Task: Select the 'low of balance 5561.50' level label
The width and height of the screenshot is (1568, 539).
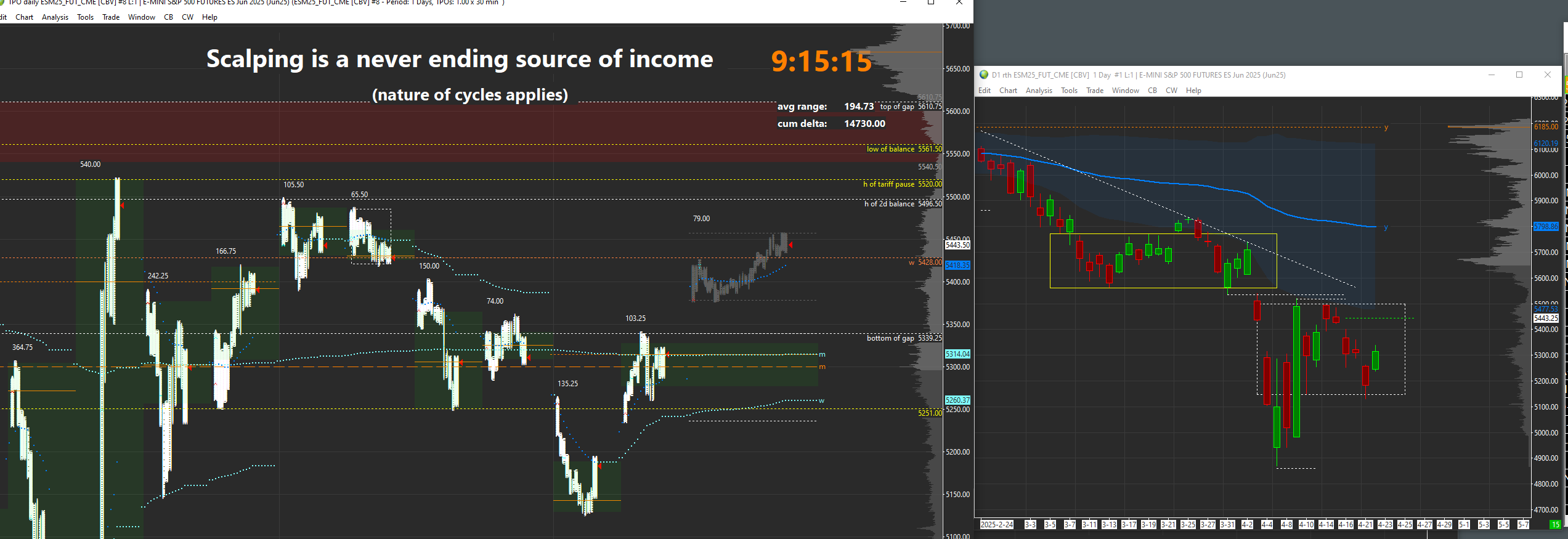Action: (904, 149)
